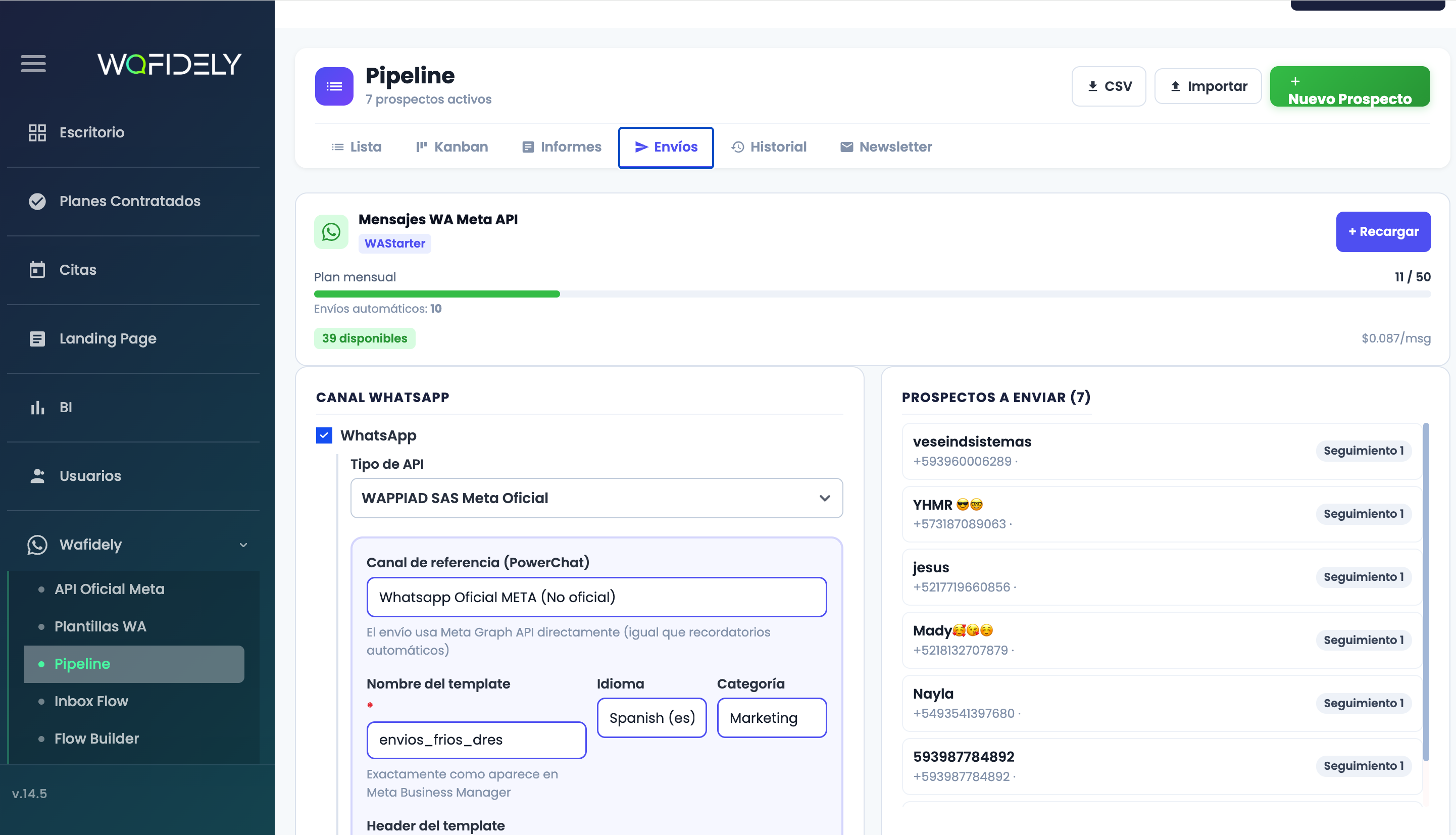
Task: Click the Escritorio dashboard grid icon
Action: click(x=37, y=132)
